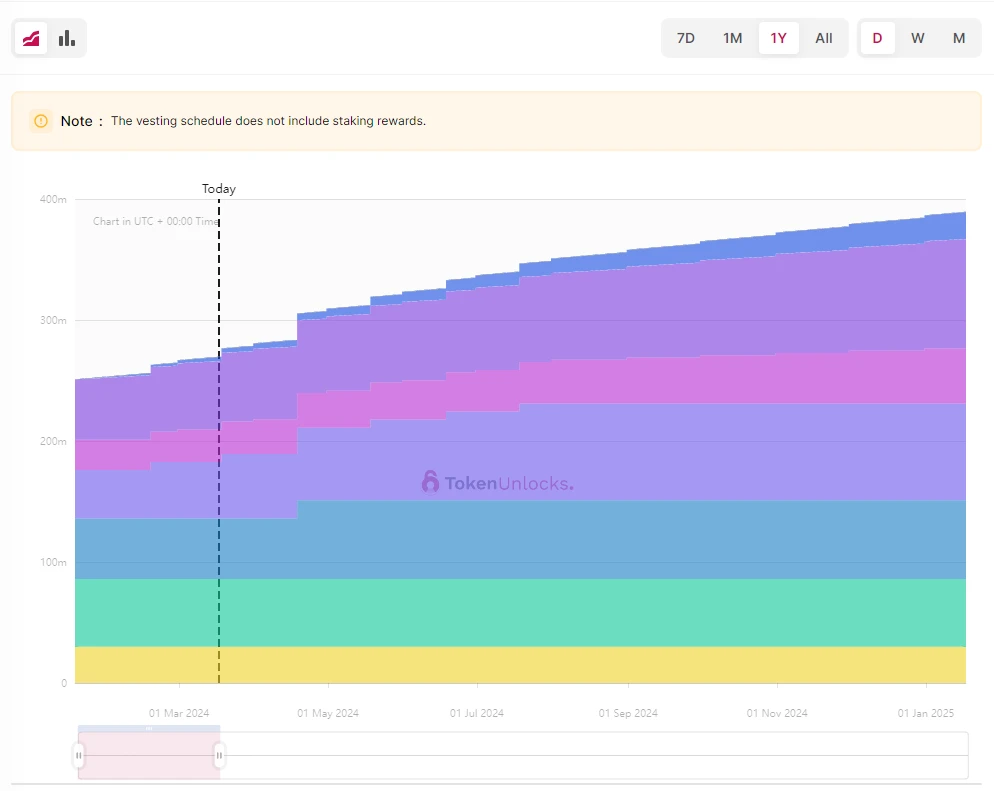This screenshot has height=791, width=994.
Task: Click the active D granularity tab
Action: (877, 37)
